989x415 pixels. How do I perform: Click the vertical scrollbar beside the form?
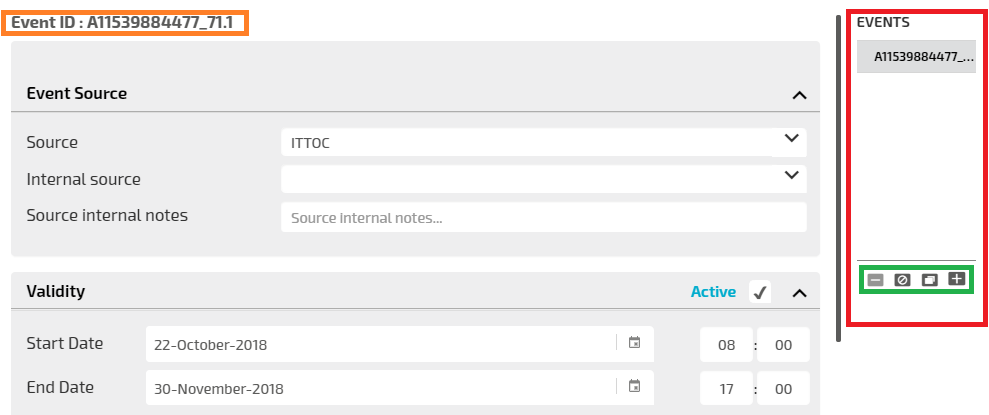point(838,180)
